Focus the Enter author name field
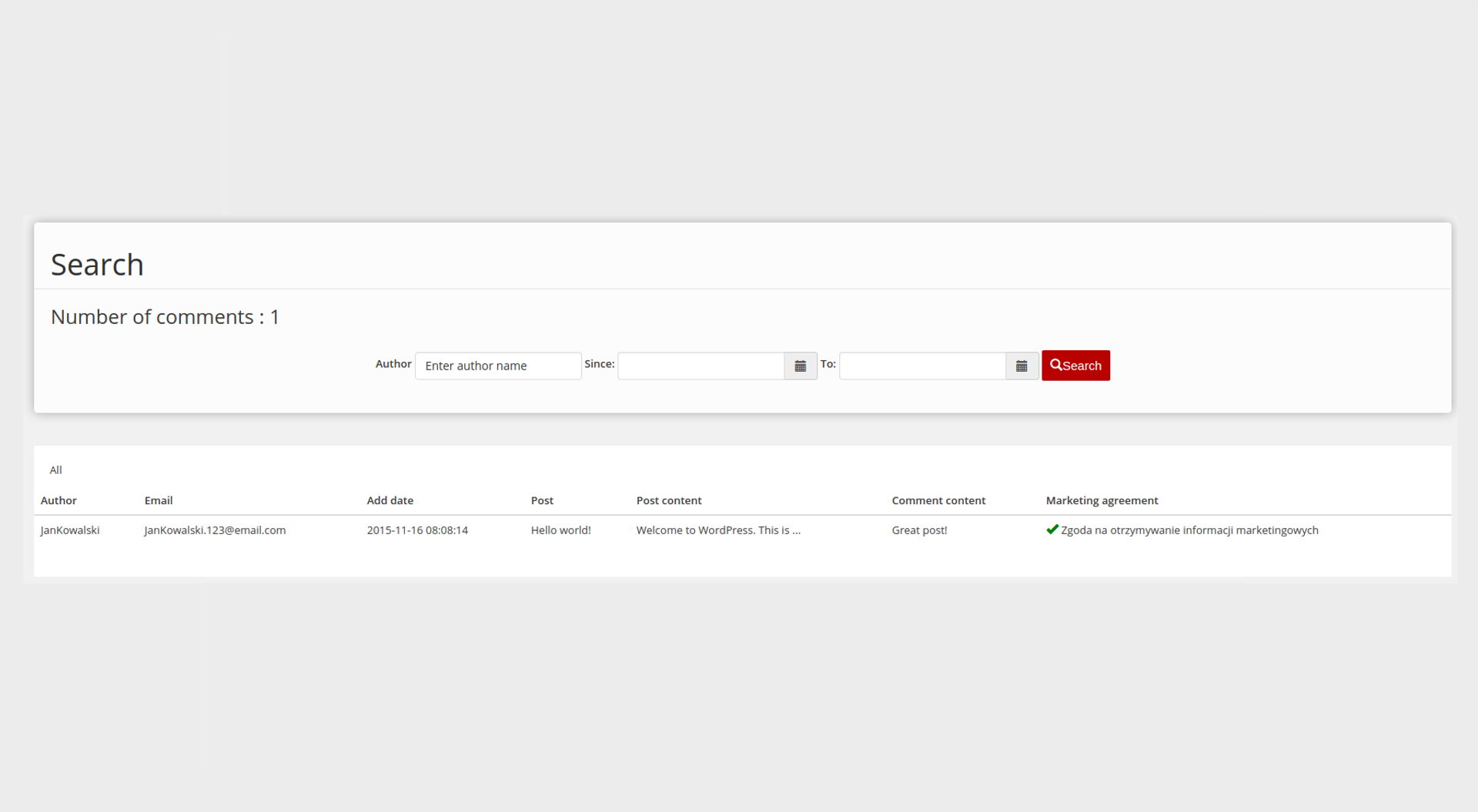Screen dimensions: 1478x812 click(x=498, y=366)
